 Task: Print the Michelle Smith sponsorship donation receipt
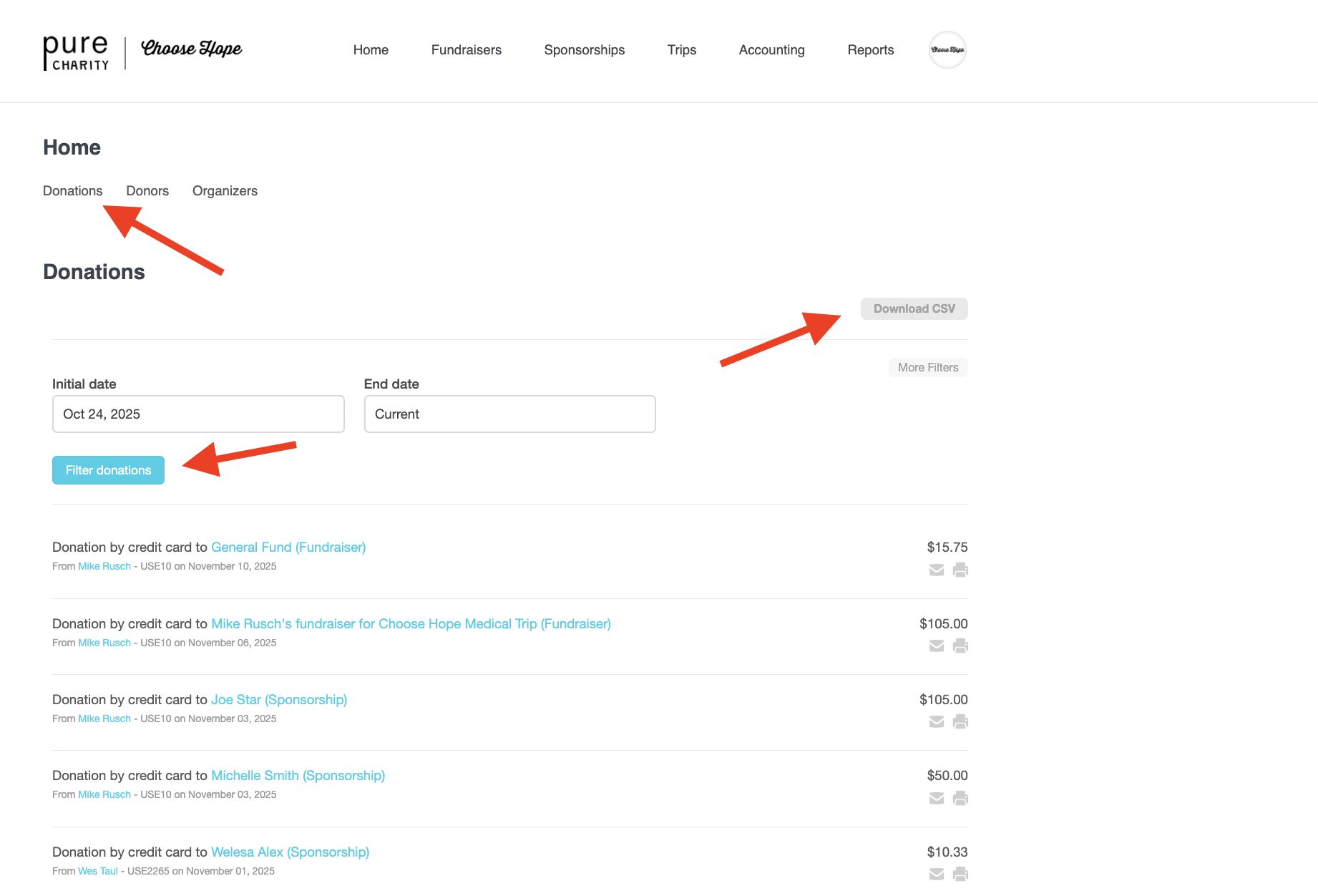[x=960, y=798]
